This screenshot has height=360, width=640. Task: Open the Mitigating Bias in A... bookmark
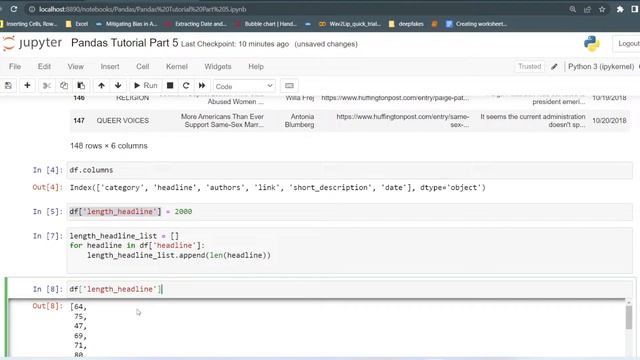(x=126, y=24)
